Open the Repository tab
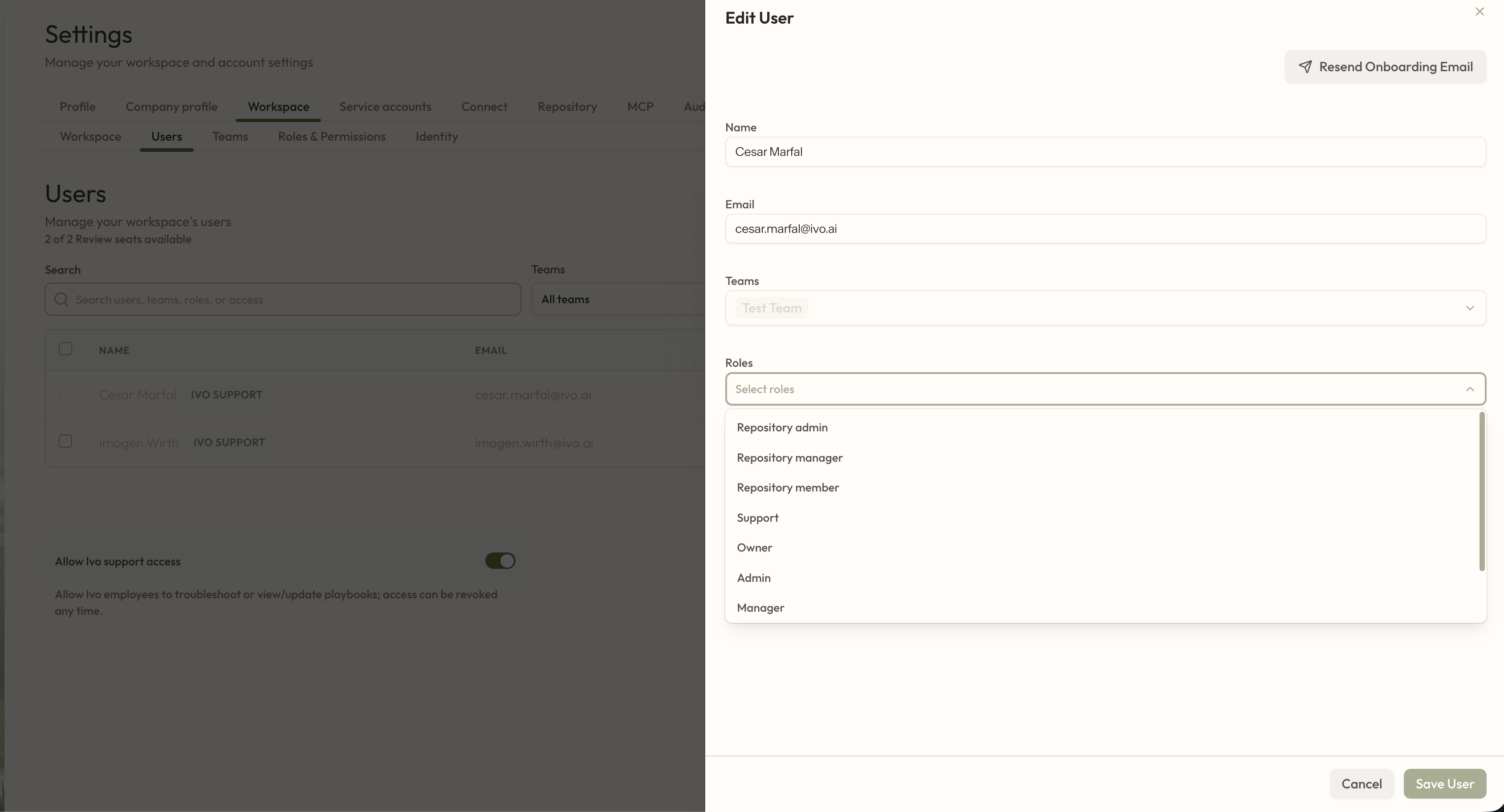Screen dimensions: 1504x812 [x=567, y=107]
